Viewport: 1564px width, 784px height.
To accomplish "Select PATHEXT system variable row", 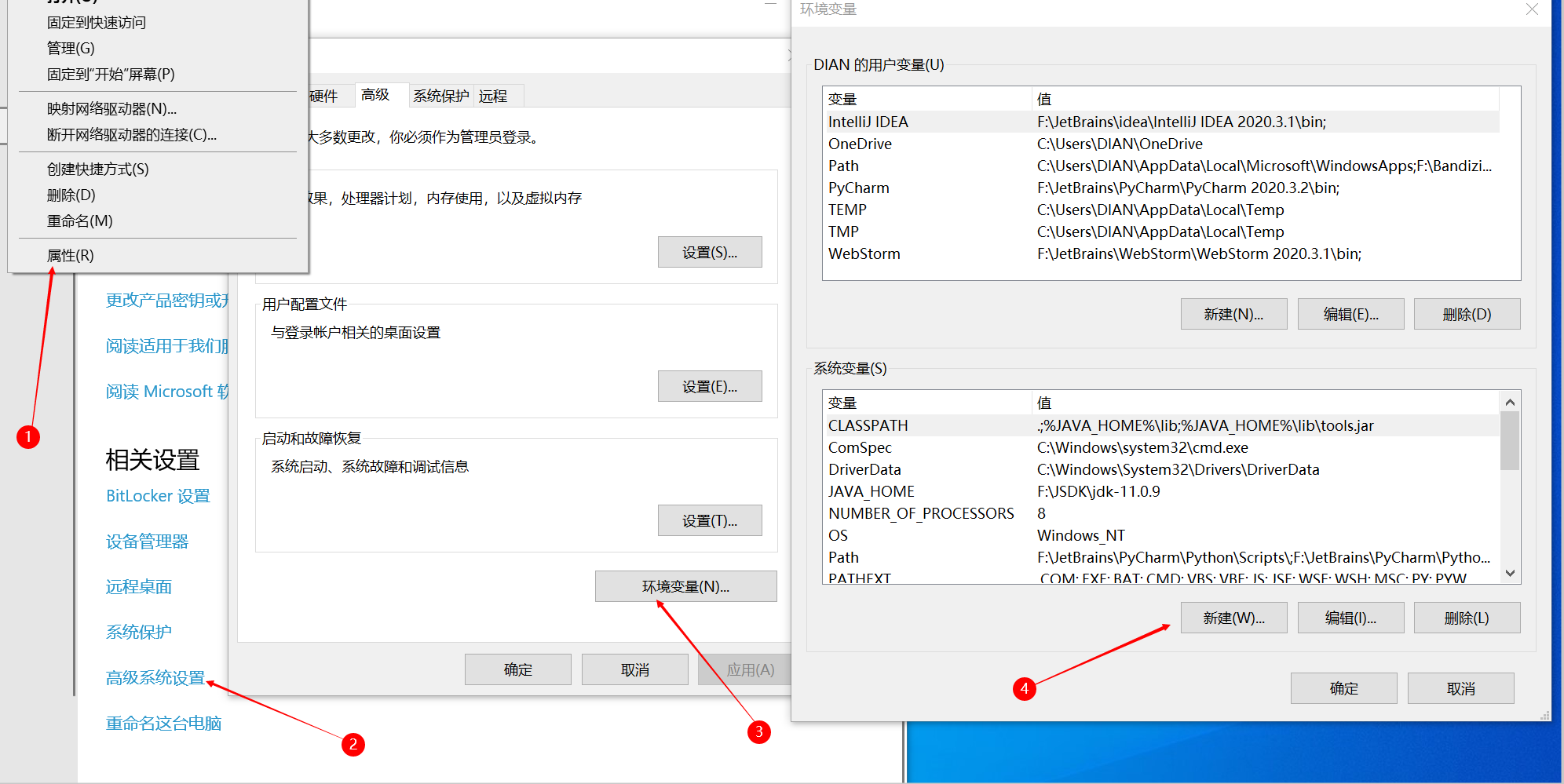I will click(1161, 577).
